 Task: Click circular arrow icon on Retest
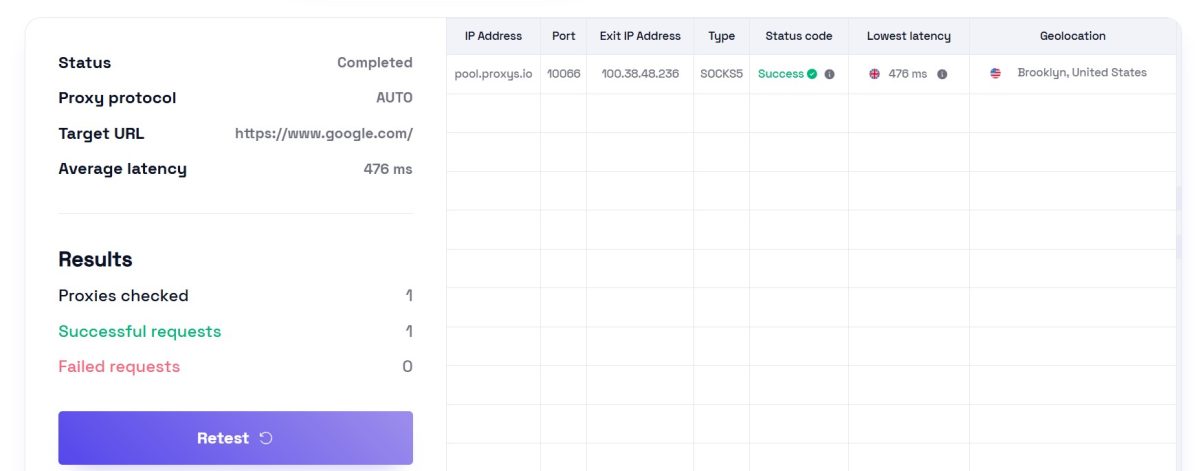[266, 438]
